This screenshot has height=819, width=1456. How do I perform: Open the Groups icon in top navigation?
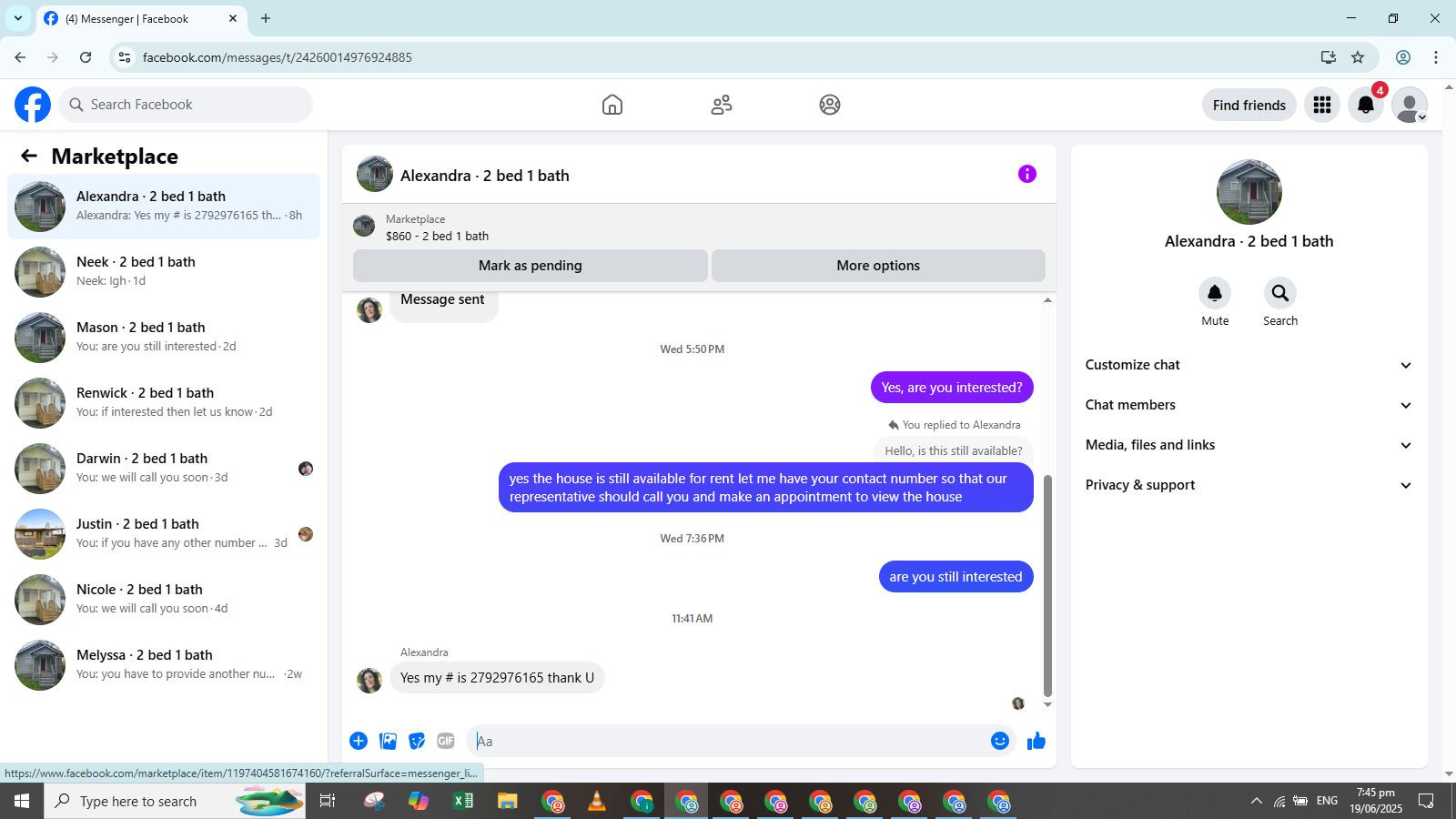830,105
